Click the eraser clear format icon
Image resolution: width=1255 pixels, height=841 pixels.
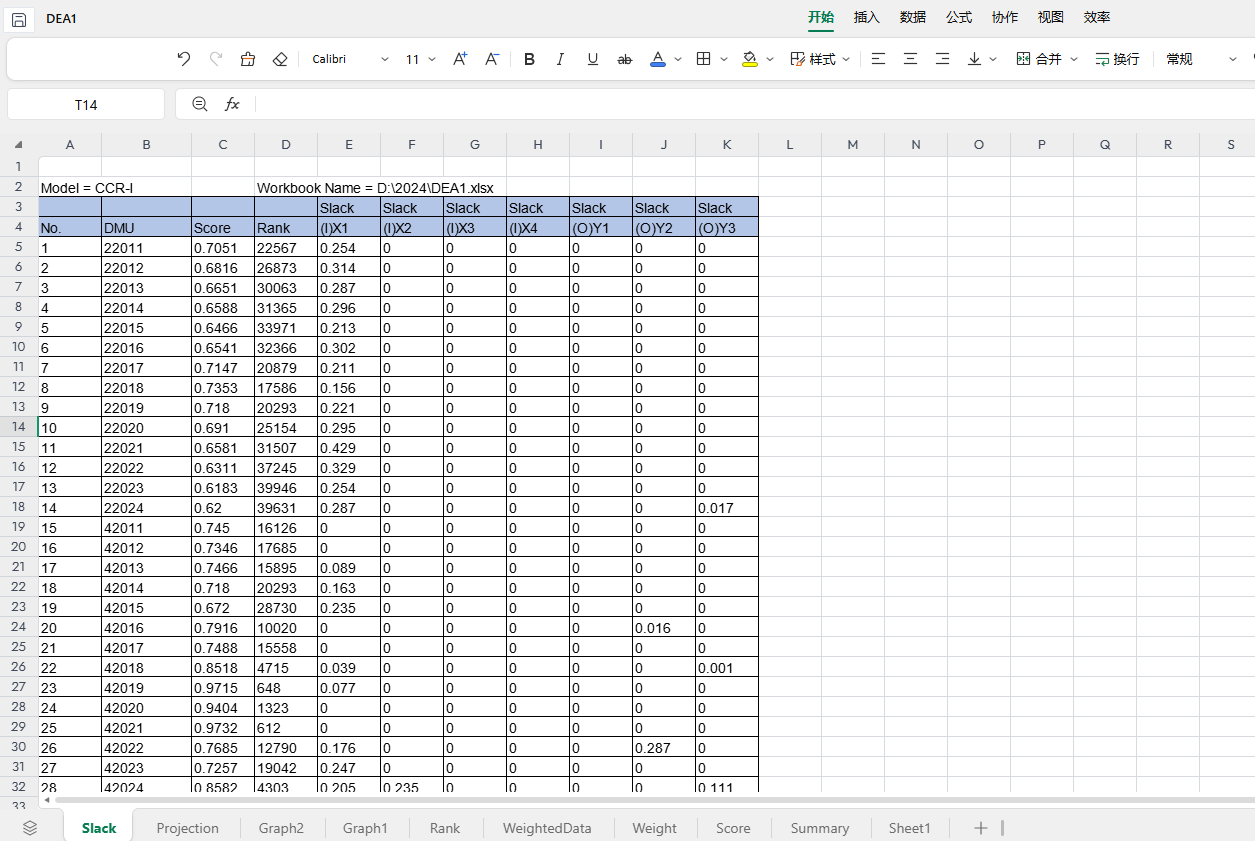click(x=280, y=59)
